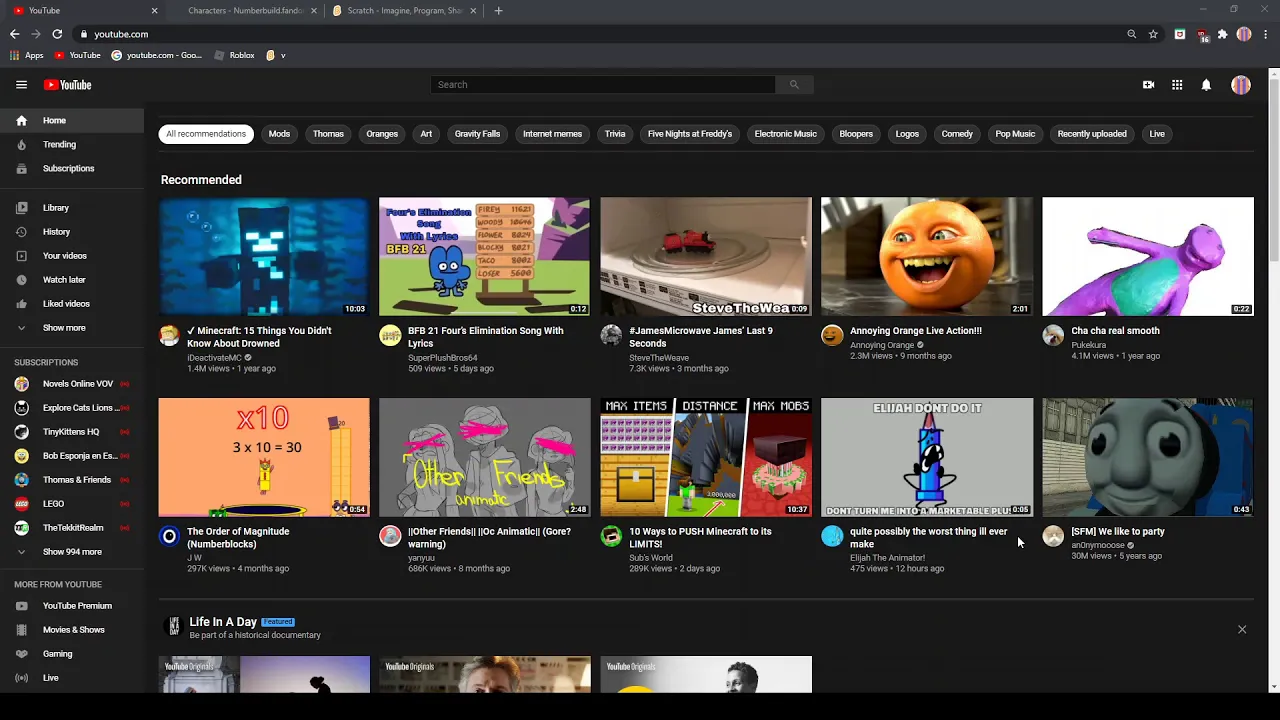Select the Recently uploaded chip
The width and height of the screenshot is (1280, 720).
(1092, 134)
